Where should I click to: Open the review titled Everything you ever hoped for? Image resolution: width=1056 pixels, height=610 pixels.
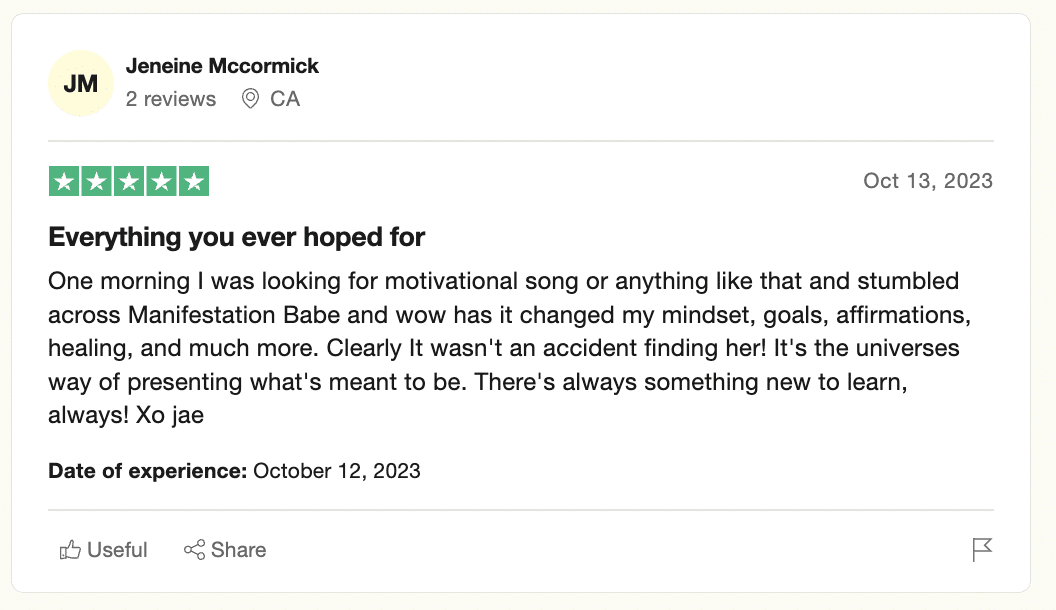[236, 237]
